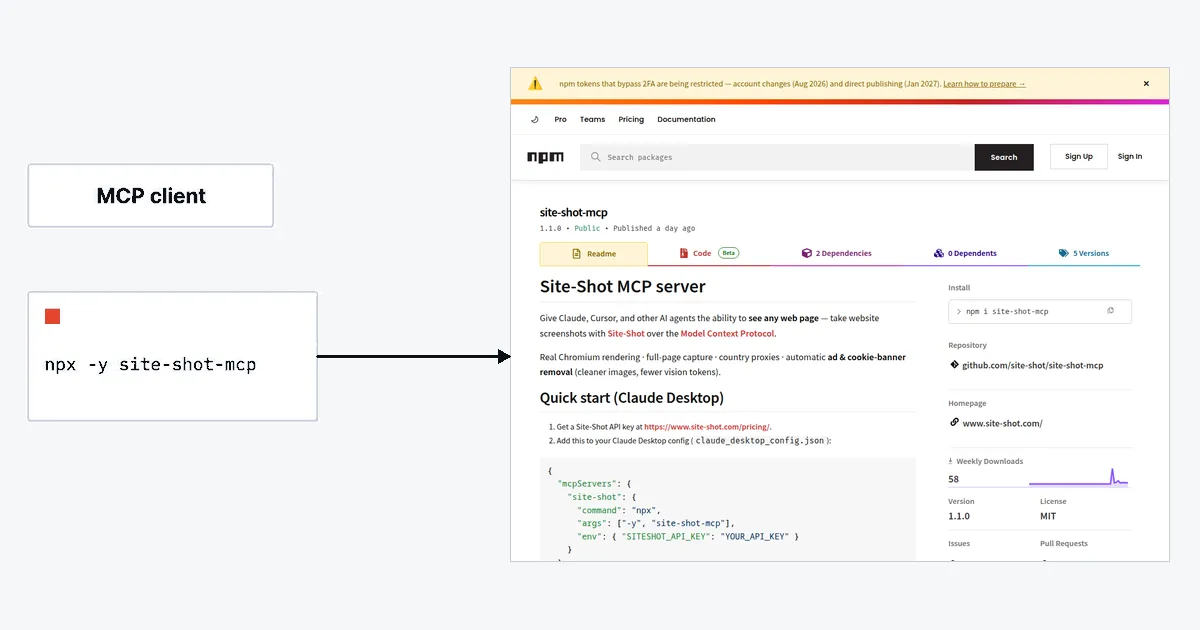Click the warning triangle icon in banner
1200x630 pixels.
[536, 84]
